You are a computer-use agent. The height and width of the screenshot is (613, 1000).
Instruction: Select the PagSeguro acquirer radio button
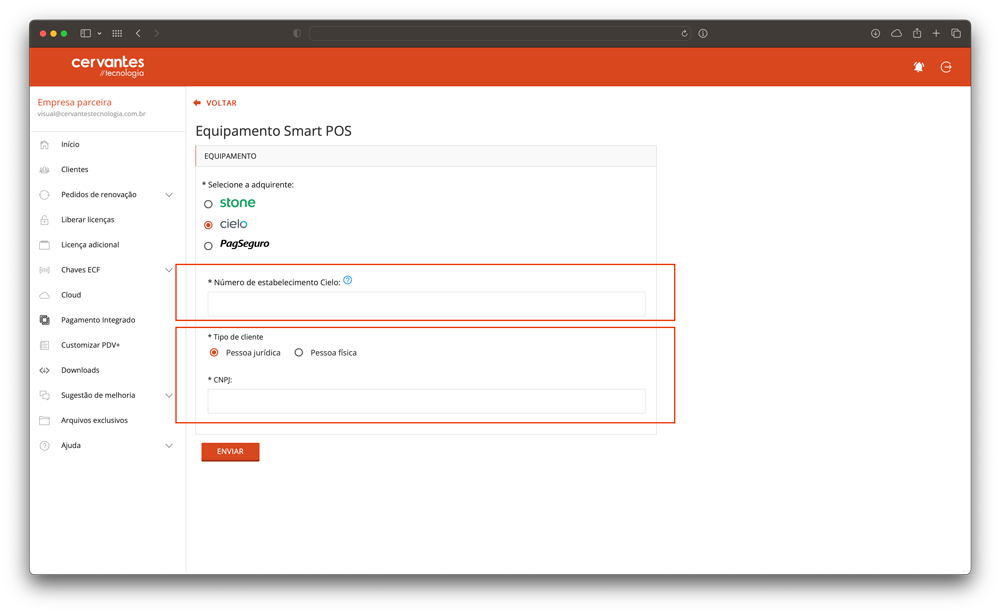click(208, 246)
